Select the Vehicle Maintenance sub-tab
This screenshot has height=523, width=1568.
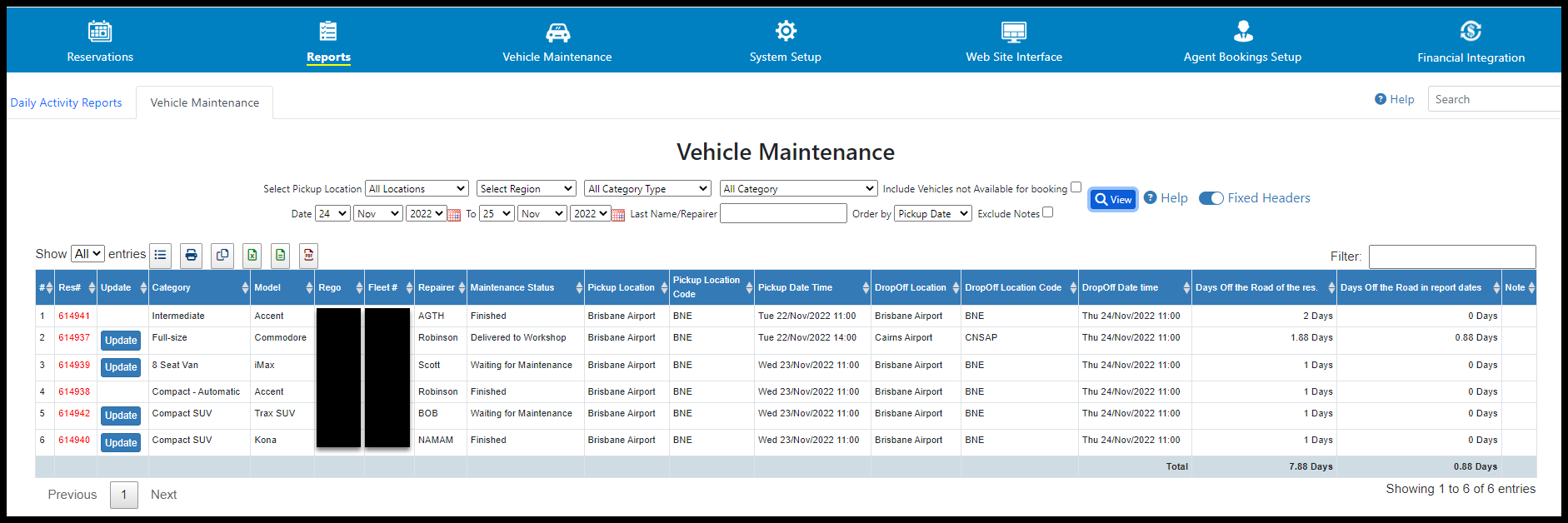[x=205, y=103]
